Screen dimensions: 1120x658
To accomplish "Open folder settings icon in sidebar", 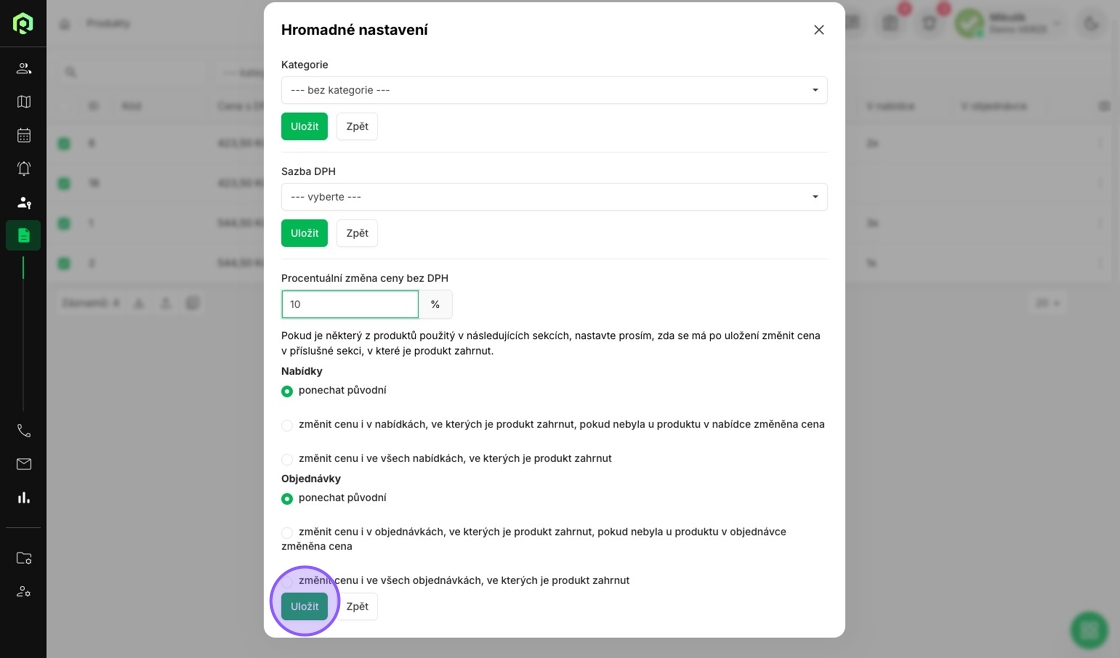I will coord(24,558).
